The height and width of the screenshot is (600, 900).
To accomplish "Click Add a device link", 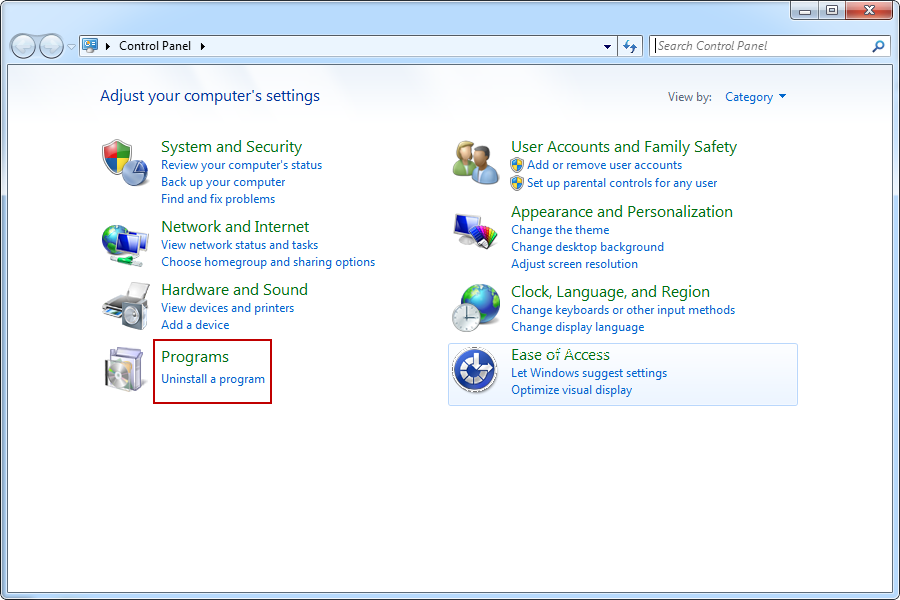I will click(195, 325).
